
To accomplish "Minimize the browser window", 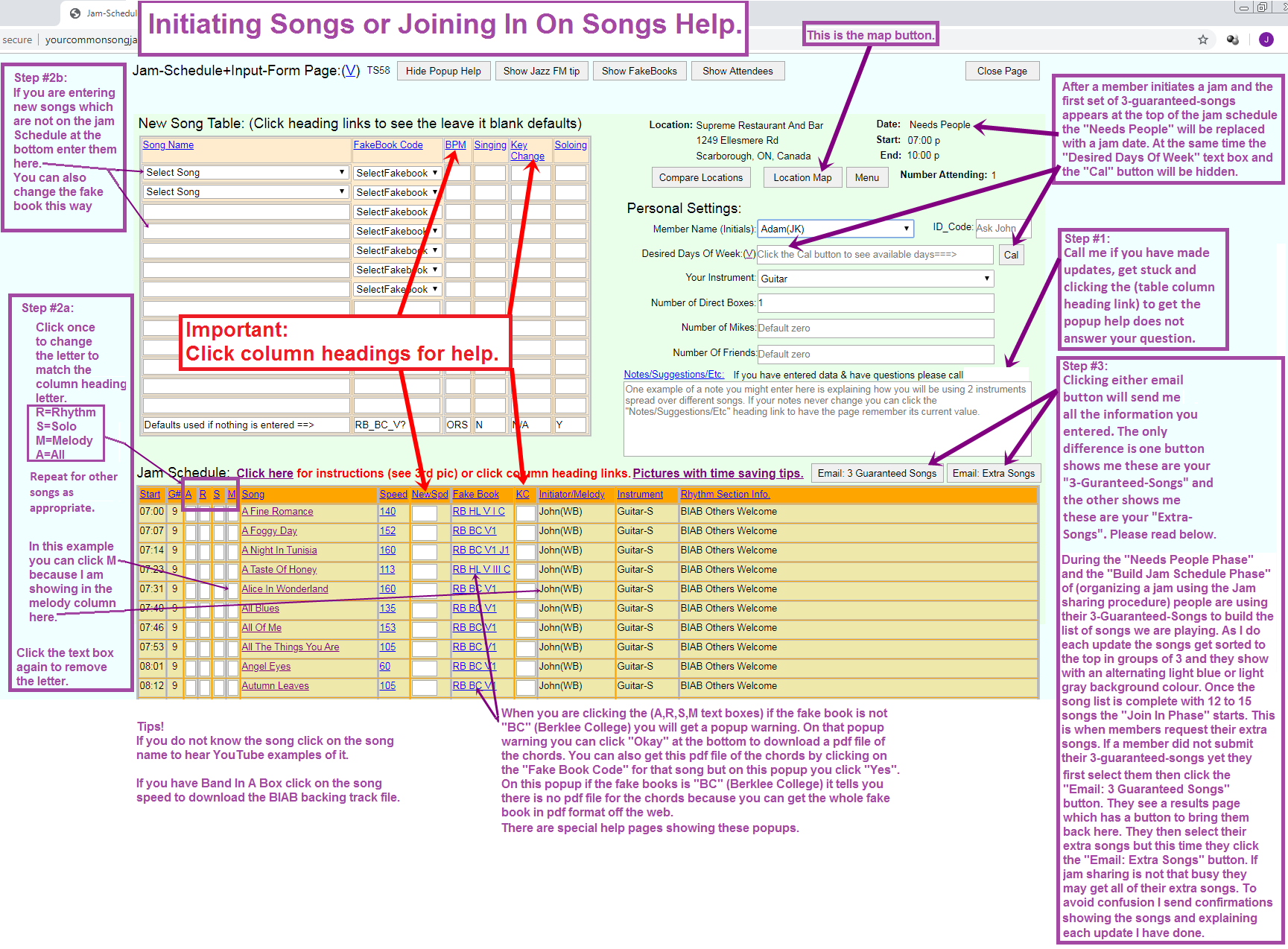I will 1243,7.
